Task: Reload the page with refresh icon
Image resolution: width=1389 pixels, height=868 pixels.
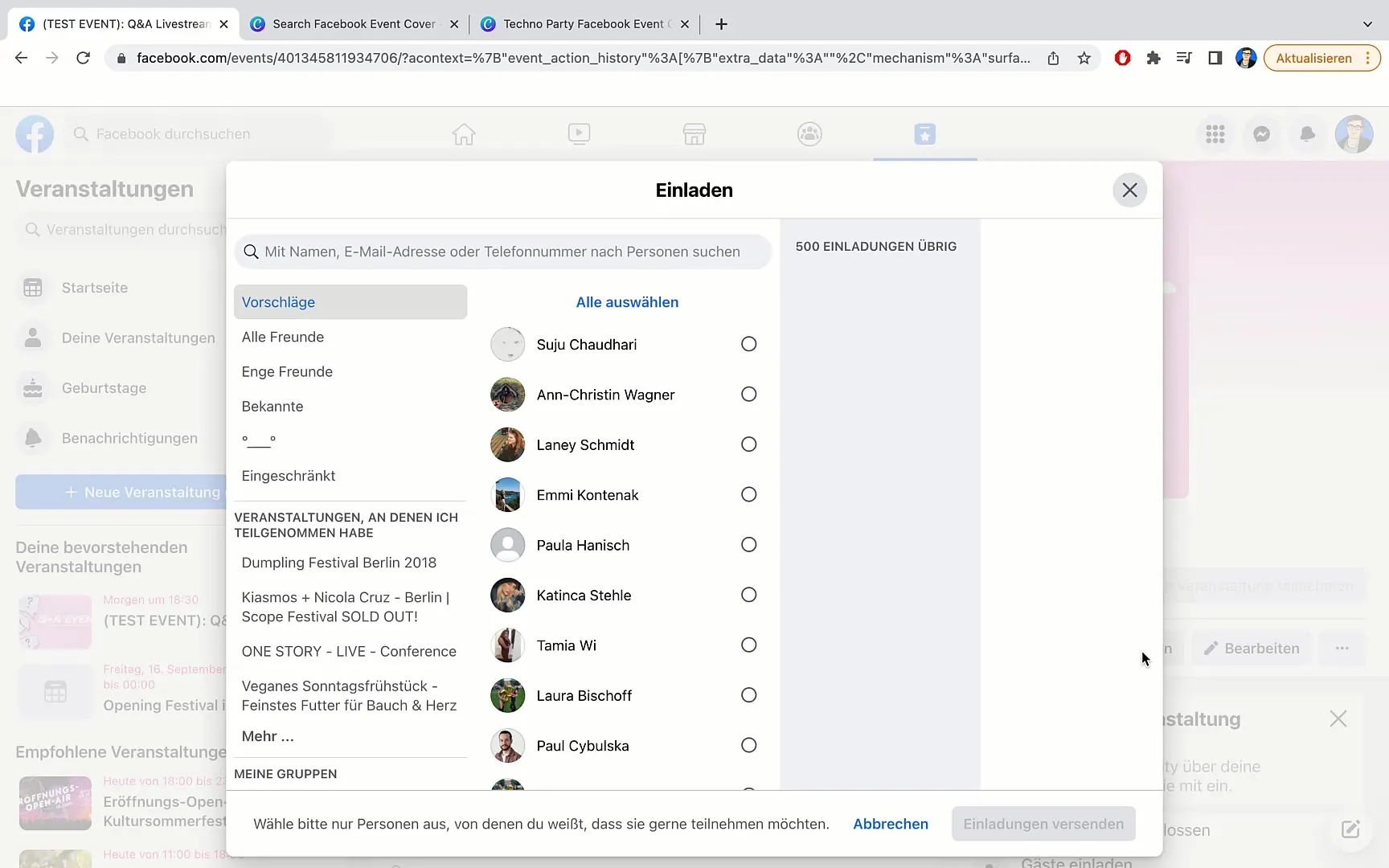Action: tap(83, 58)
